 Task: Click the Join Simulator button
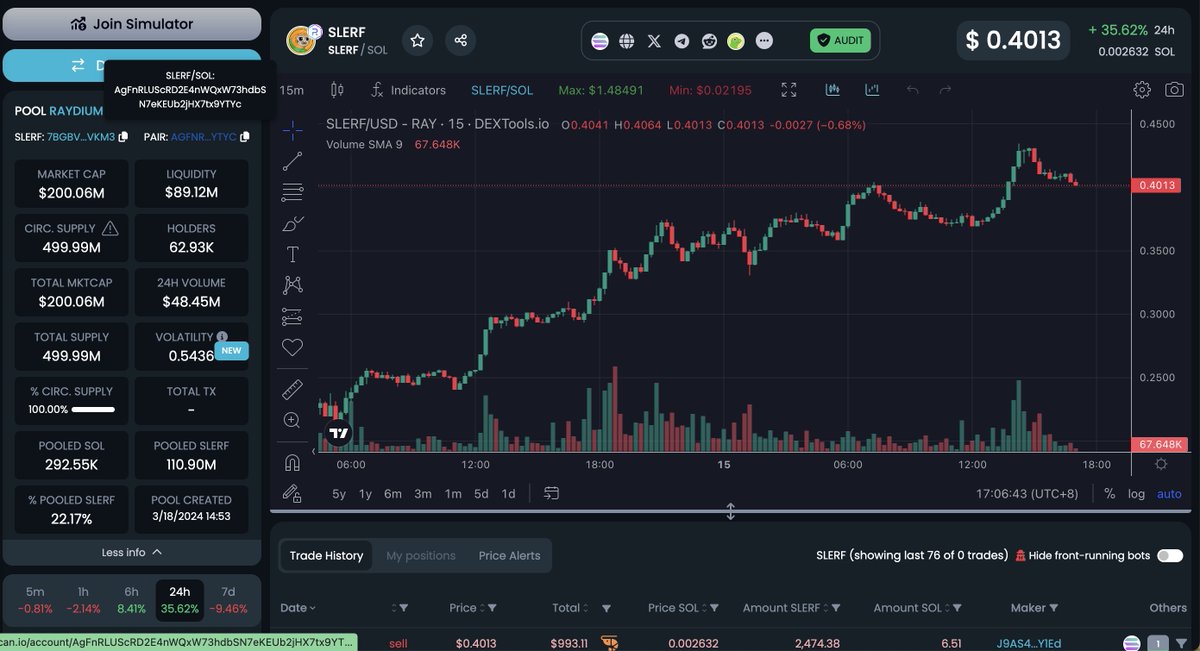132,23
